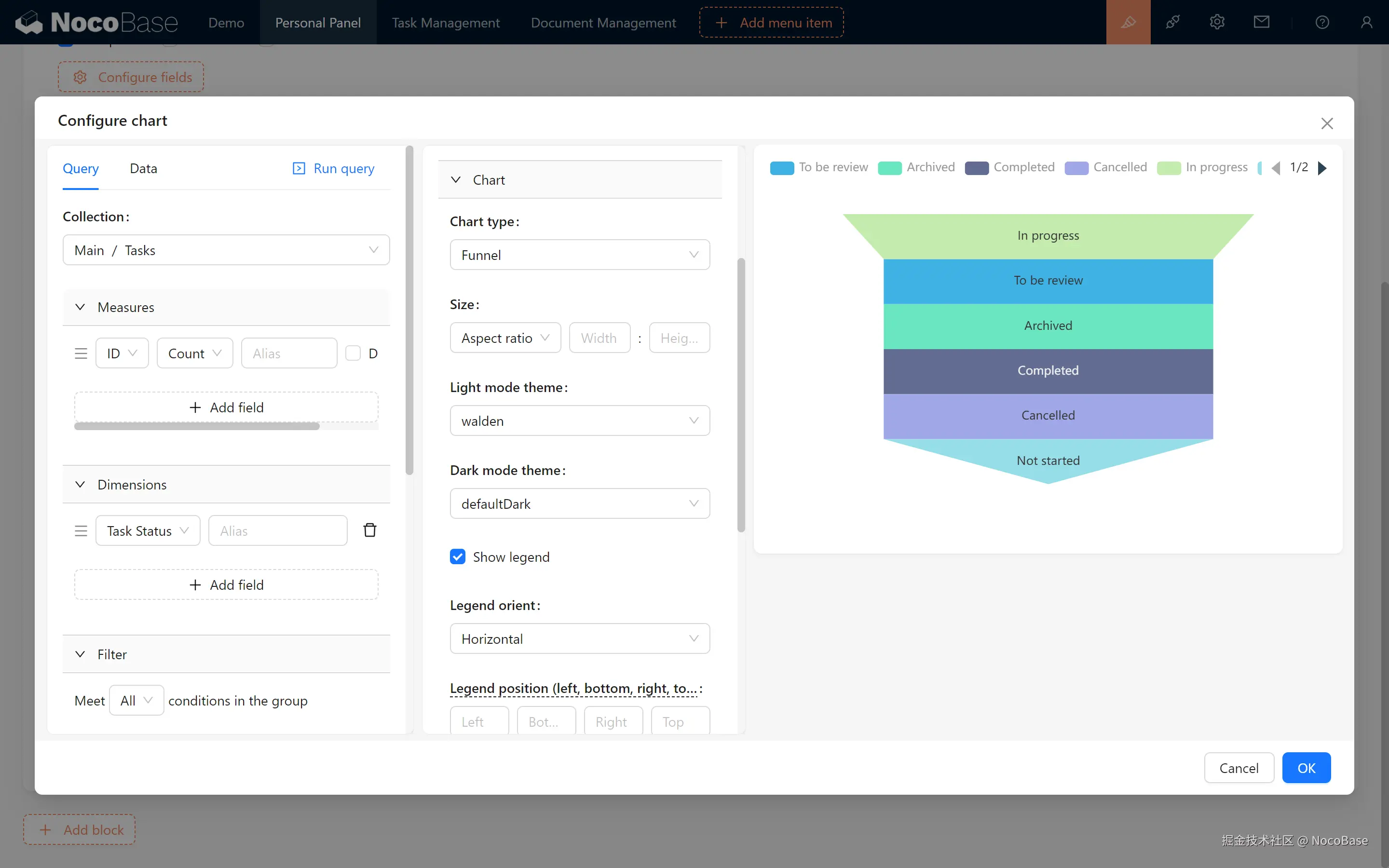Open the Chart type Funnel dropdown

point(579,255)
